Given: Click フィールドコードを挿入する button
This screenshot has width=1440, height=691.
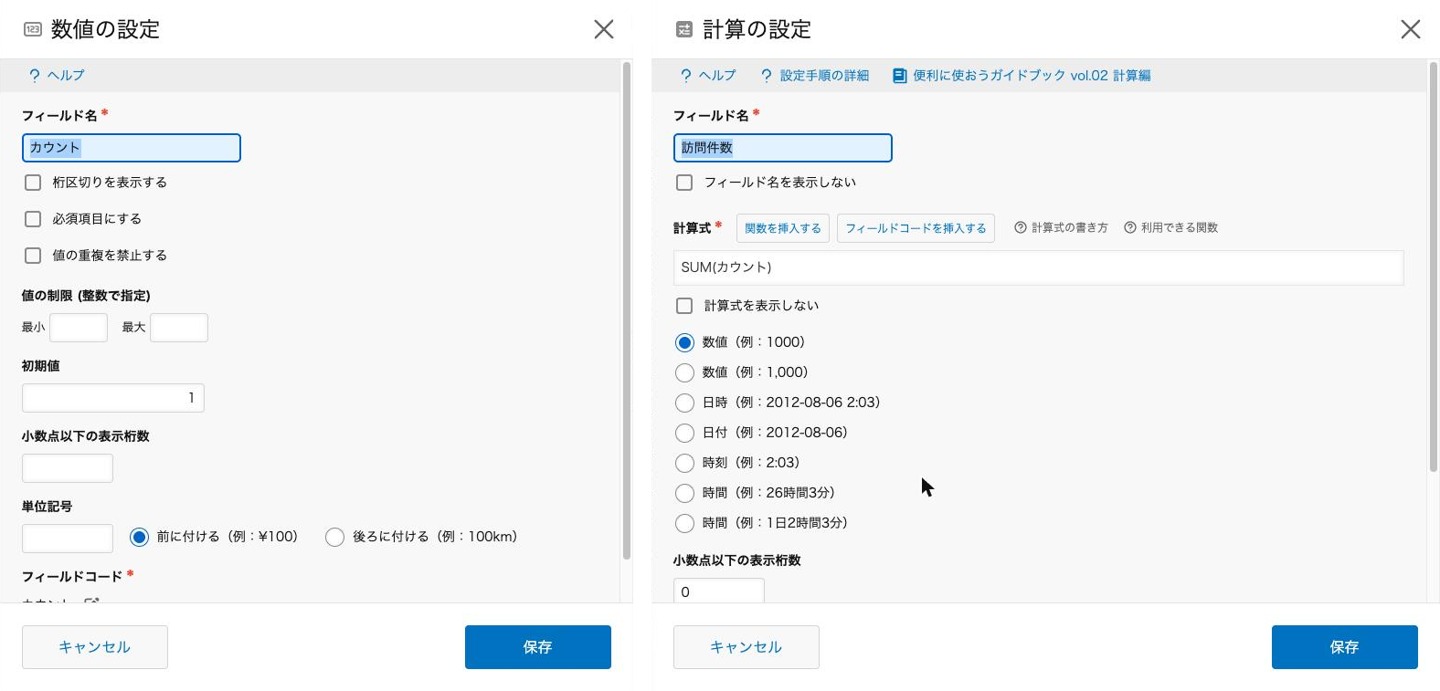Looking at the screenshot, I should pyautogui.click(x=916, y=228).
